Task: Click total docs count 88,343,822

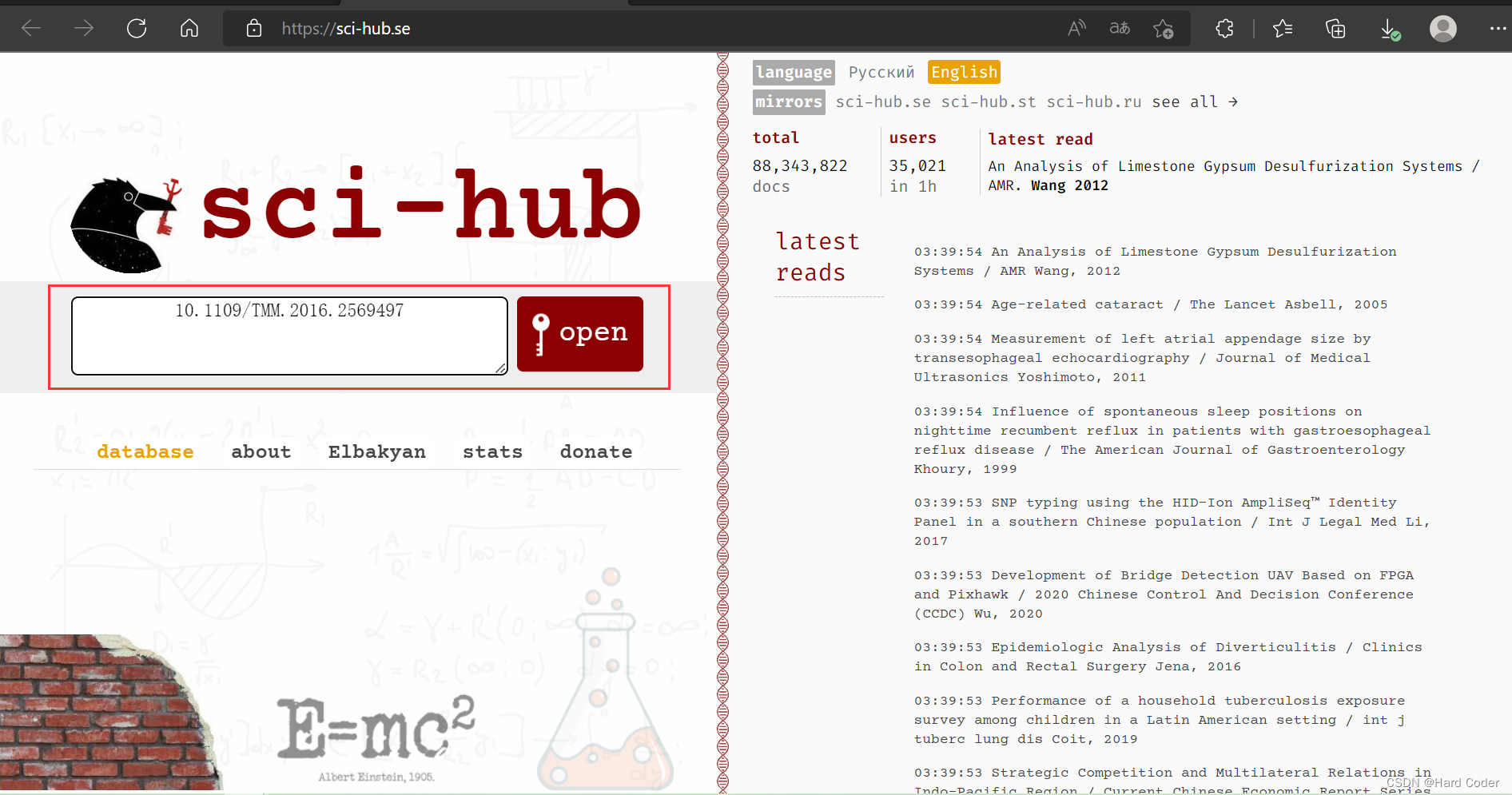Action: [800, 165]
